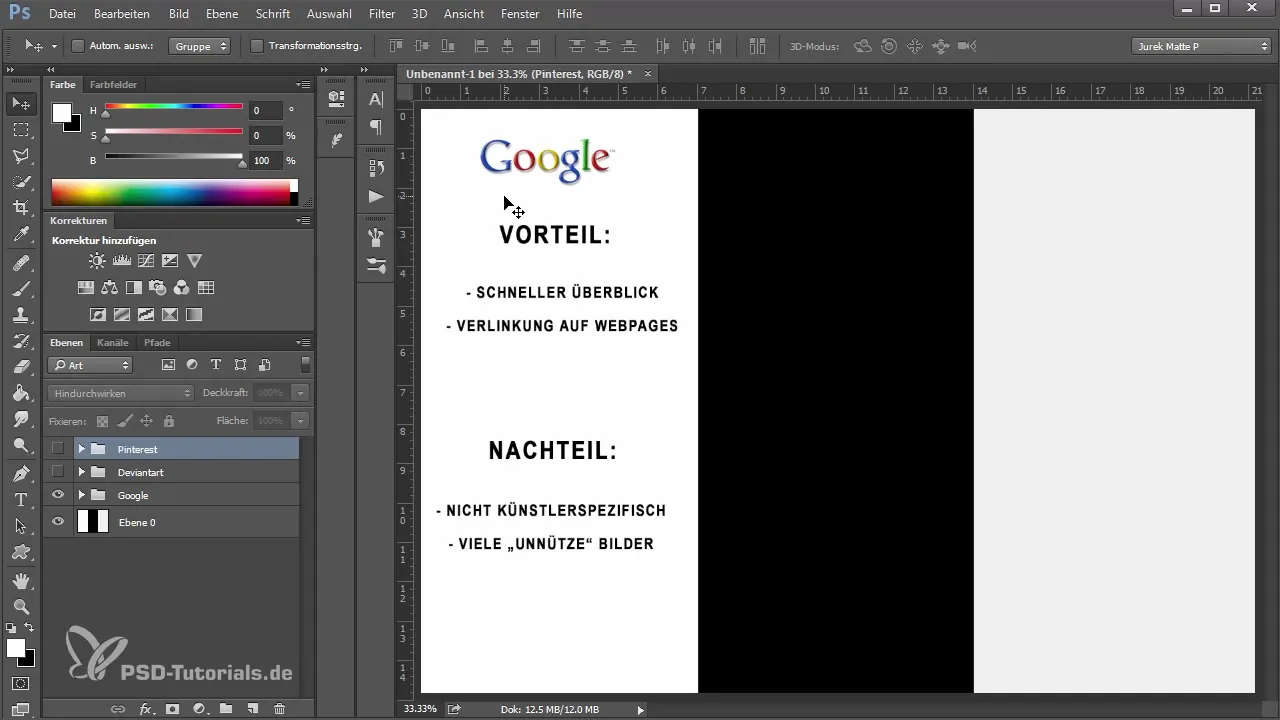Image resolution: width=1280 pixels, height=720 pixels.
Task: Select the Pen tool
Action: [21, 473]
